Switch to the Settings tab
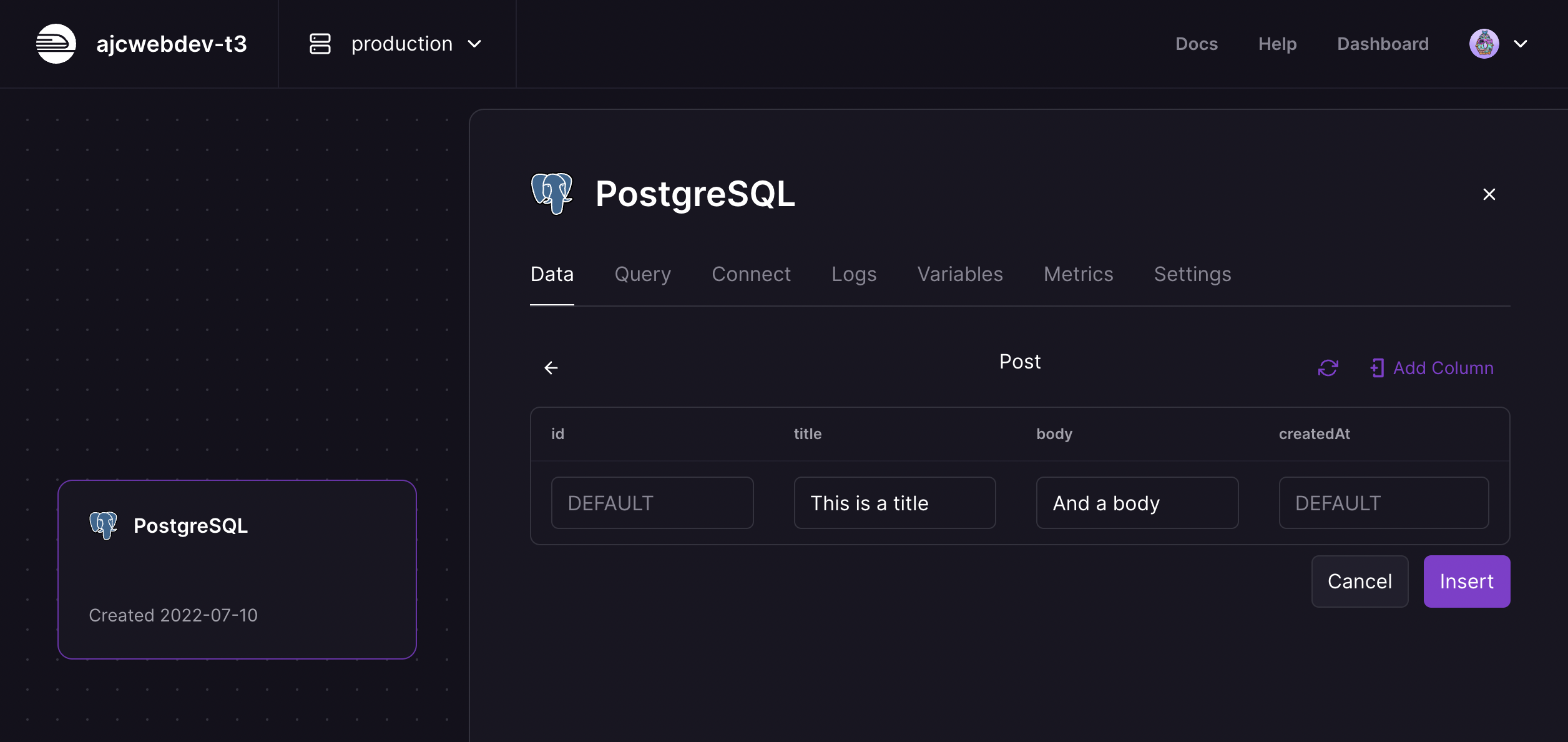Viewport: 1568px width, 742px height. click(1192, 274)
